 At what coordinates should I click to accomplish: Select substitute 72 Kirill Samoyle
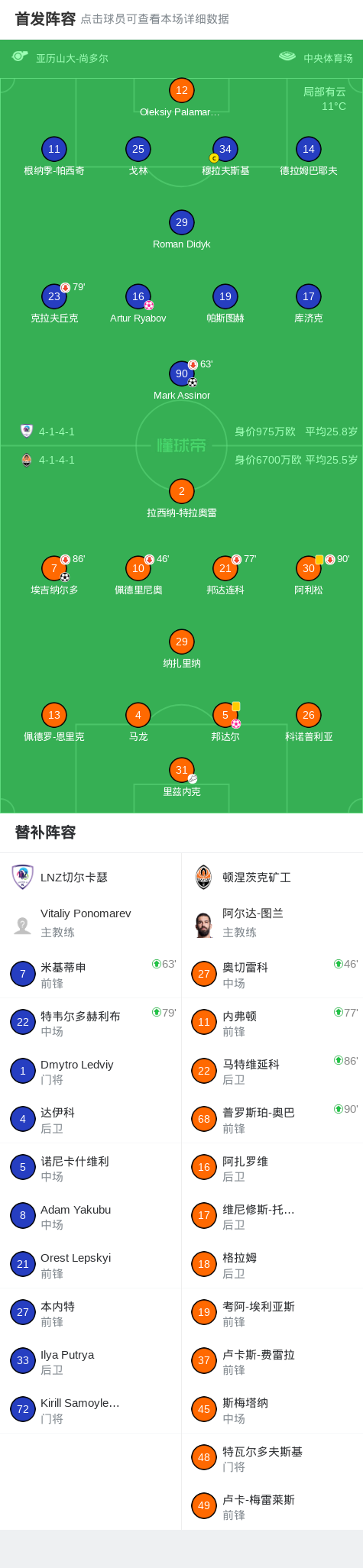pyautogui.click(x=90, y=1410)
